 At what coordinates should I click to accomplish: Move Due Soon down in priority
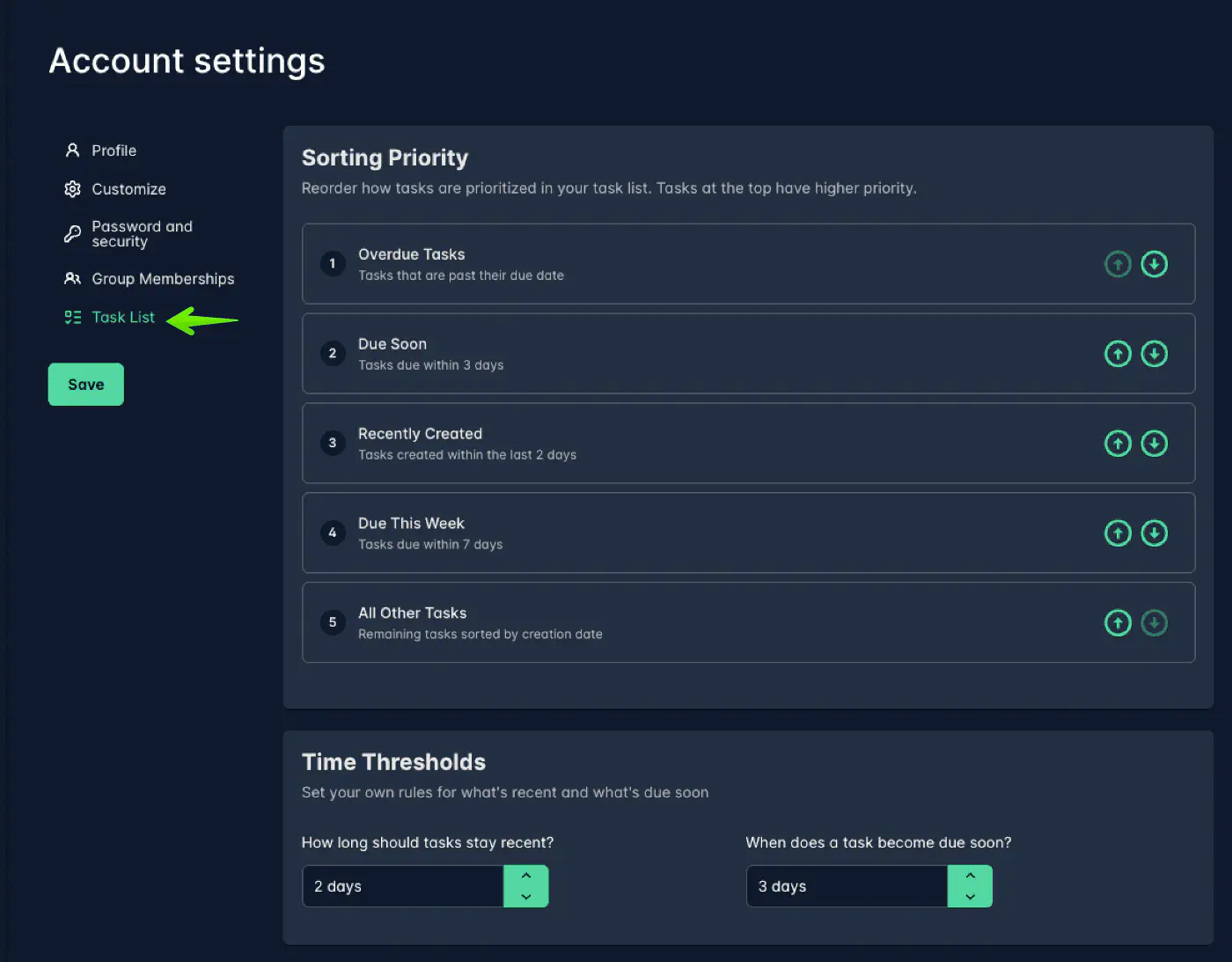click(1154, 354)
